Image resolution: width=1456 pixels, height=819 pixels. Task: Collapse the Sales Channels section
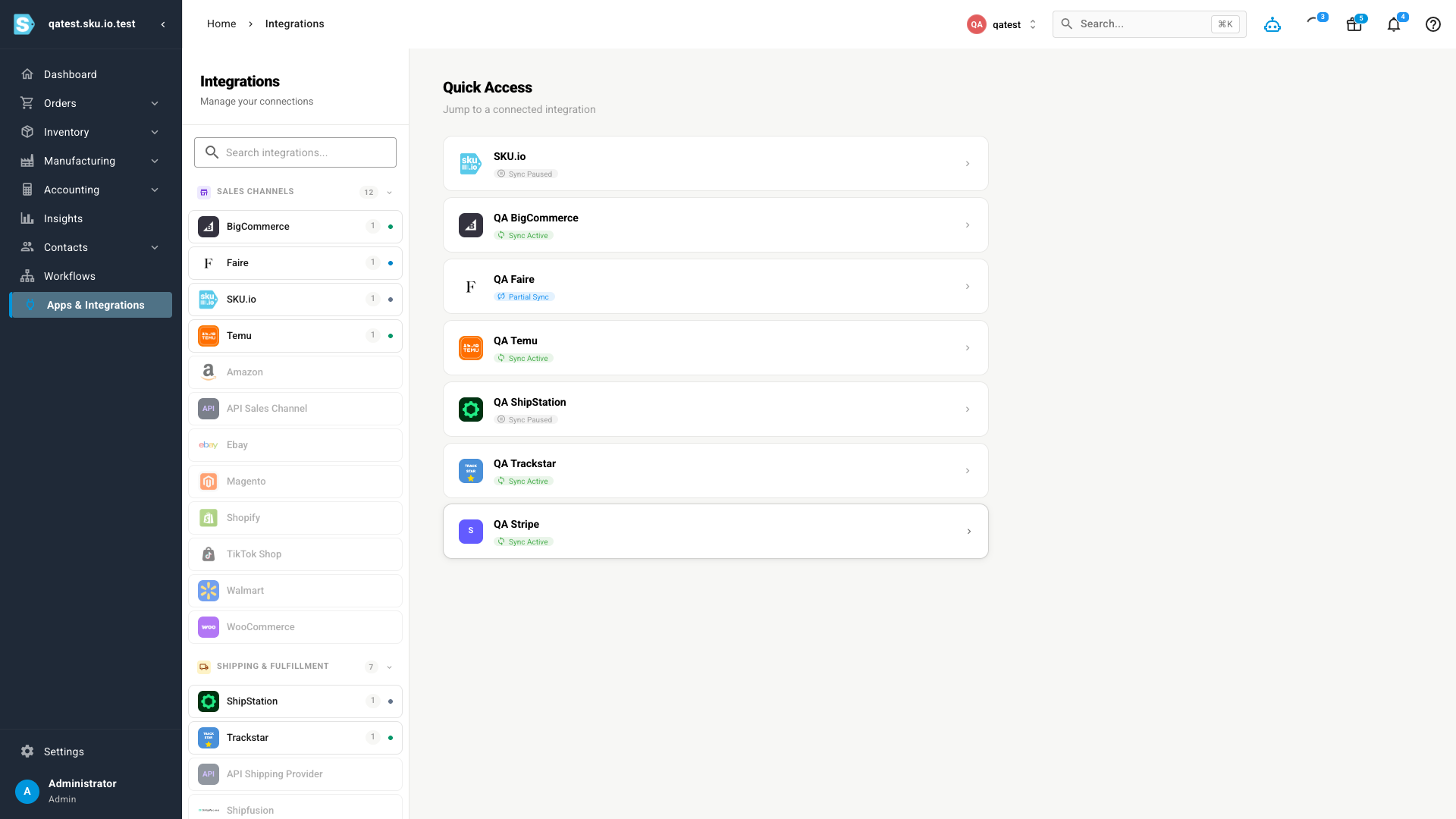390,193
